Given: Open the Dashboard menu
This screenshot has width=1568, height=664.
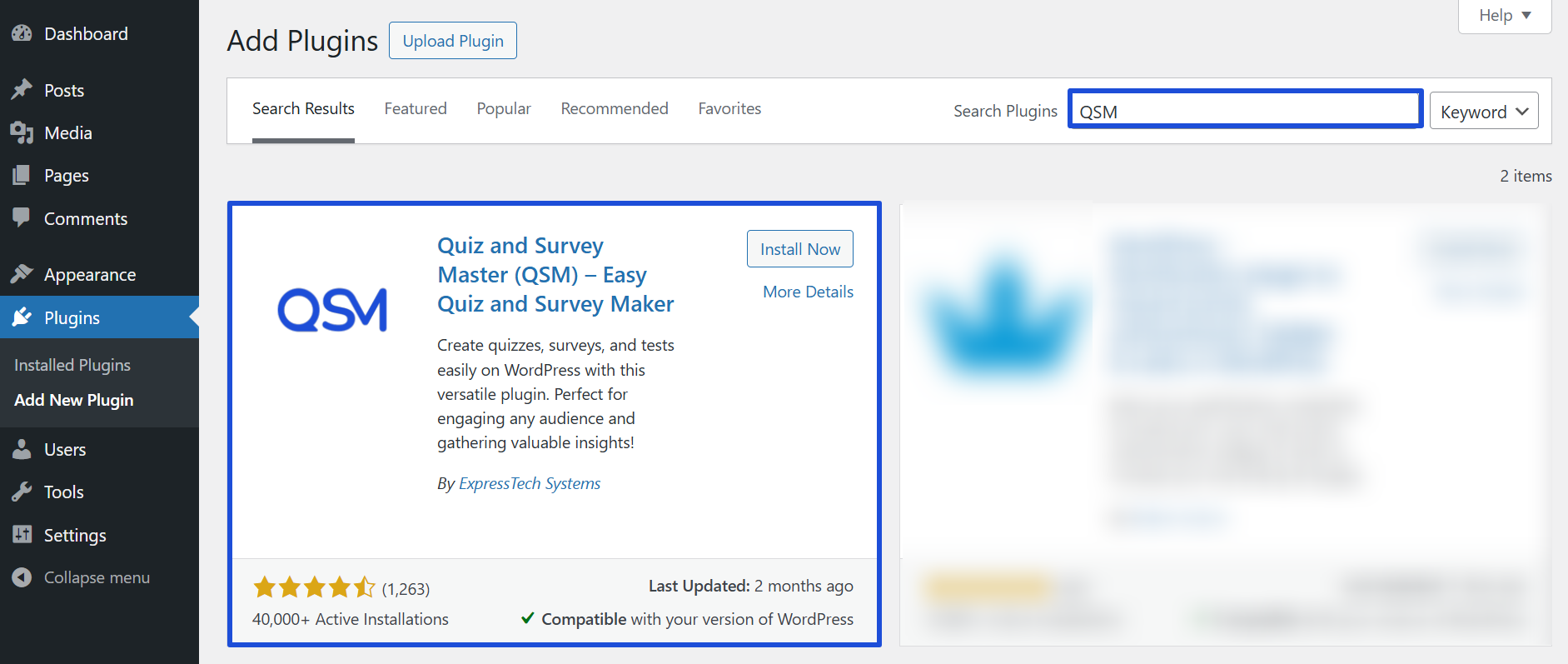Looking at the screenshot, I should tap(99, 33).
